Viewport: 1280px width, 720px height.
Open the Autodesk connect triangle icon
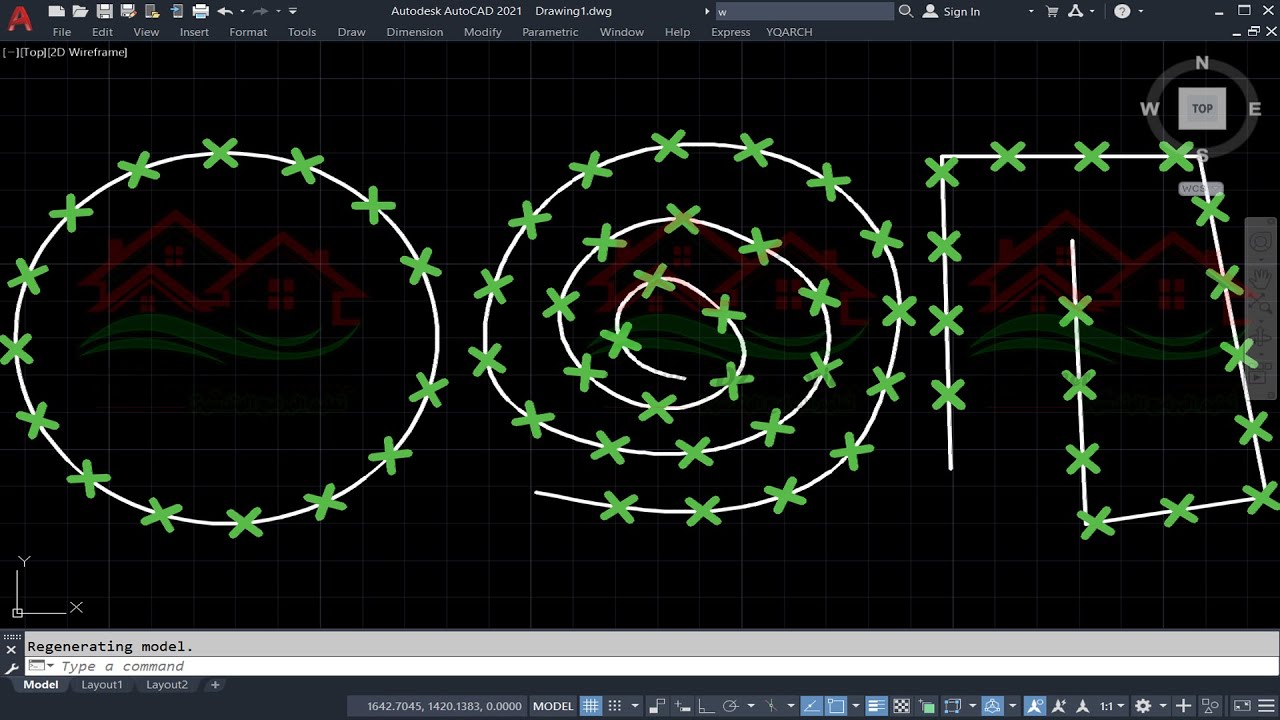1075,11
